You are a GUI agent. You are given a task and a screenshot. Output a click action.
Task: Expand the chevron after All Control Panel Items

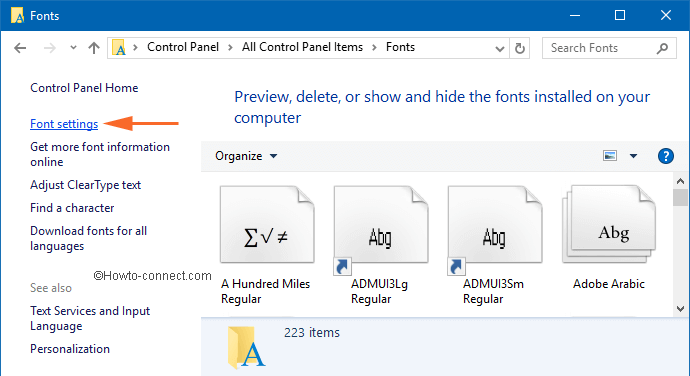click(374, 47)
